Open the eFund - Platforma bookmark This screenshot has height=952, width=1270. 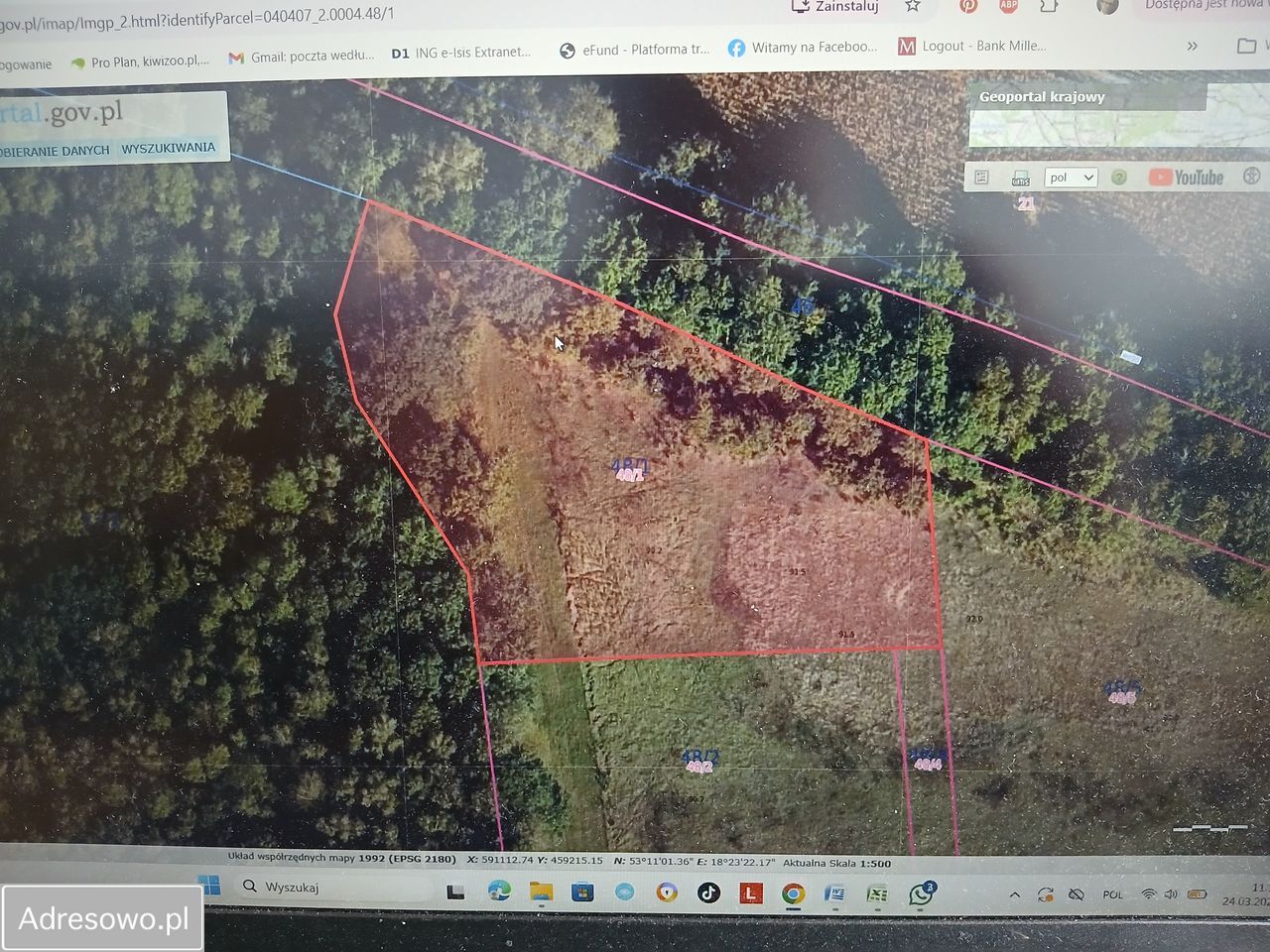(635, 50)
